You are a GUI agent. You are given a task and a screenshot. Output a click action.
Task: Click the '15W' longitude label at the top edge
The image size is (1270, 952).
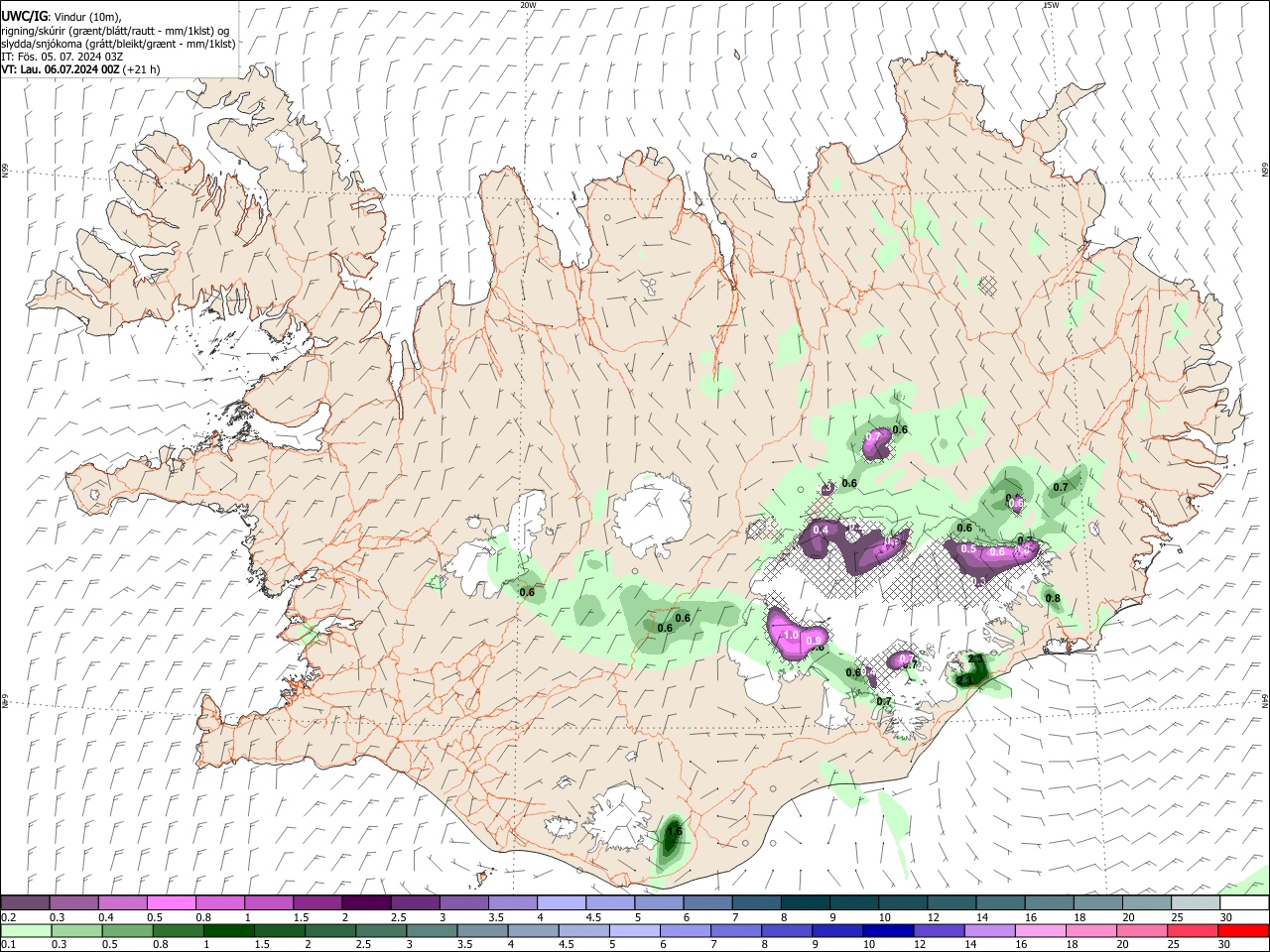click(1051, 5)
